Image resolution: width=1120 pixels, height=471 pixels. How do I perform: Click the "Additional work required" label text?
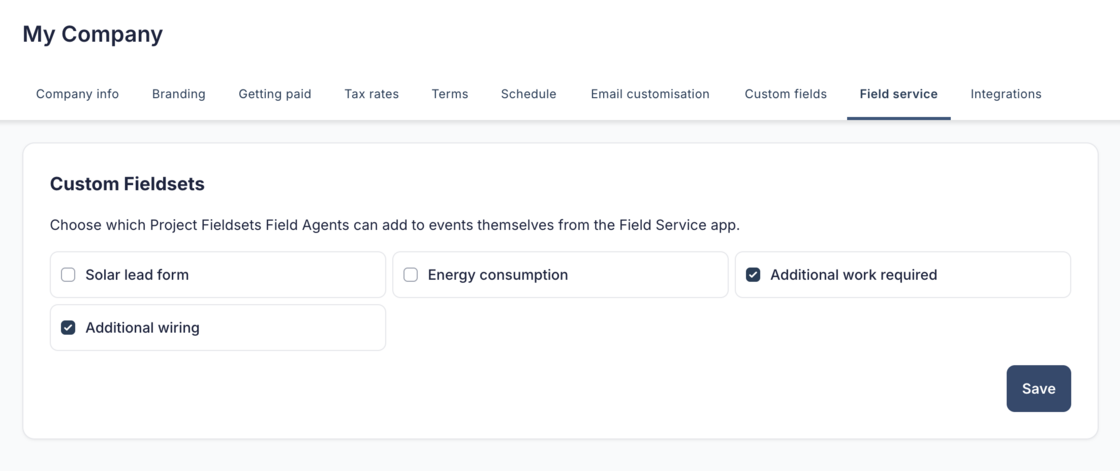[x=853, y=275]
